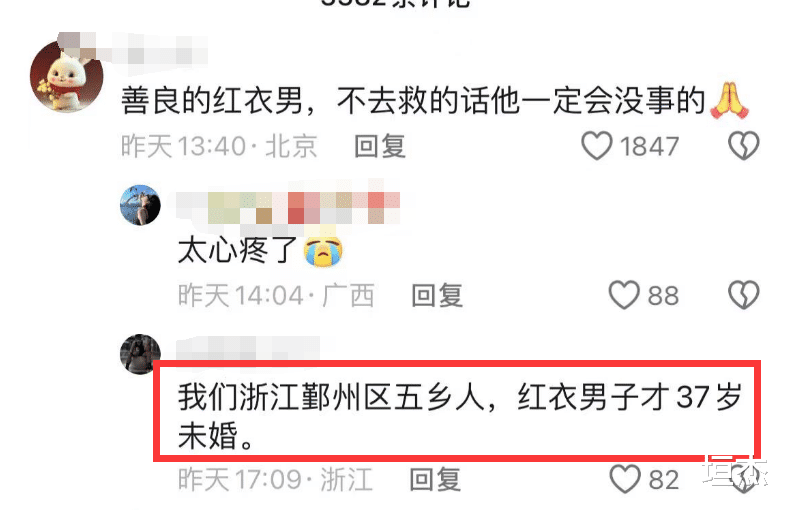Screen dimensions: 786x510
Task: Open avatar of the 太心疼了 commenter
Action: 140,205
